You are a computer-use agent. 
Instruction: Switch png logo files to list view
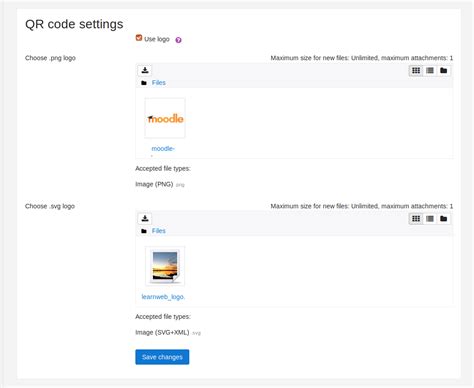(x=430, y=70)
